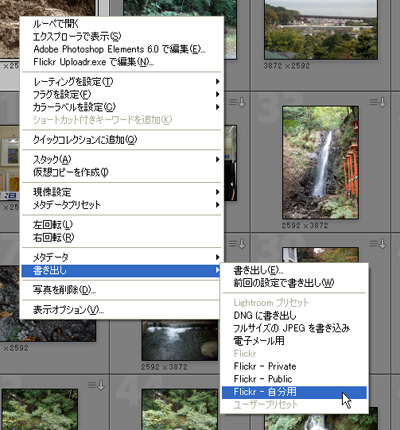
Task: Choose Flickr Uploadr.exe で編集(N)
Action: [x=122, y=62]
